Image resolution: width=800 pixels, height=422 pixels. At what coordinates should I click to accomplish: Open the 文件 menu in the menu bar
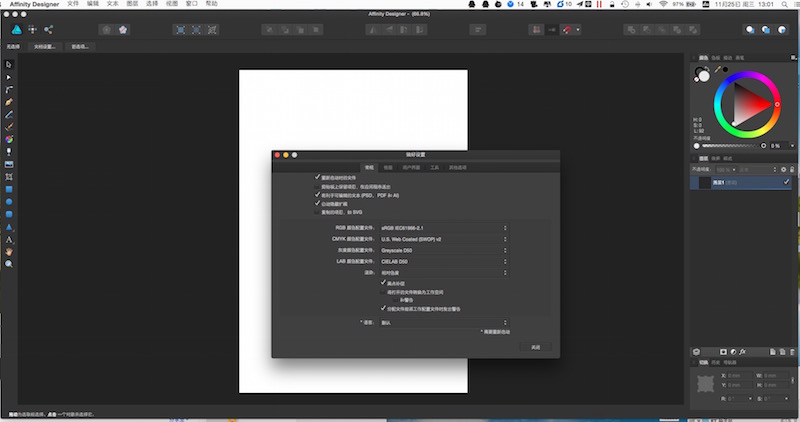tap(73, 5)
